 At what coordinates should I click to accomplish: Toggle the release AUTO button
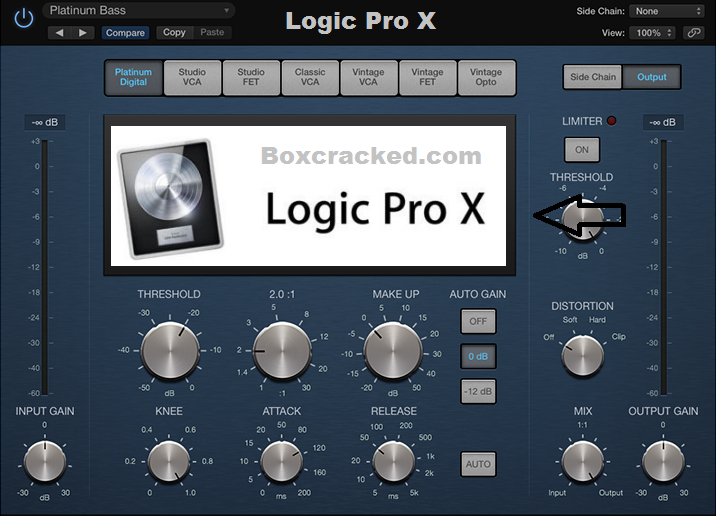[478, 464]
